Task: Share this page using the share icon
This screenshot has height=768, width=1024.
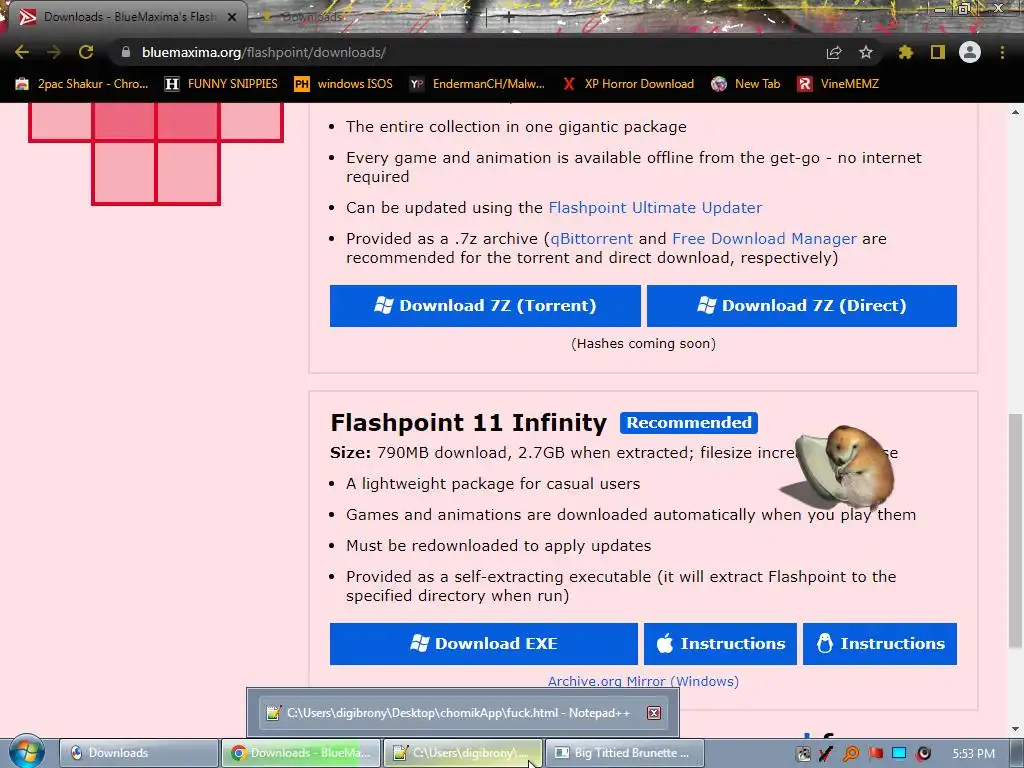Action: [x=834, y=52]
